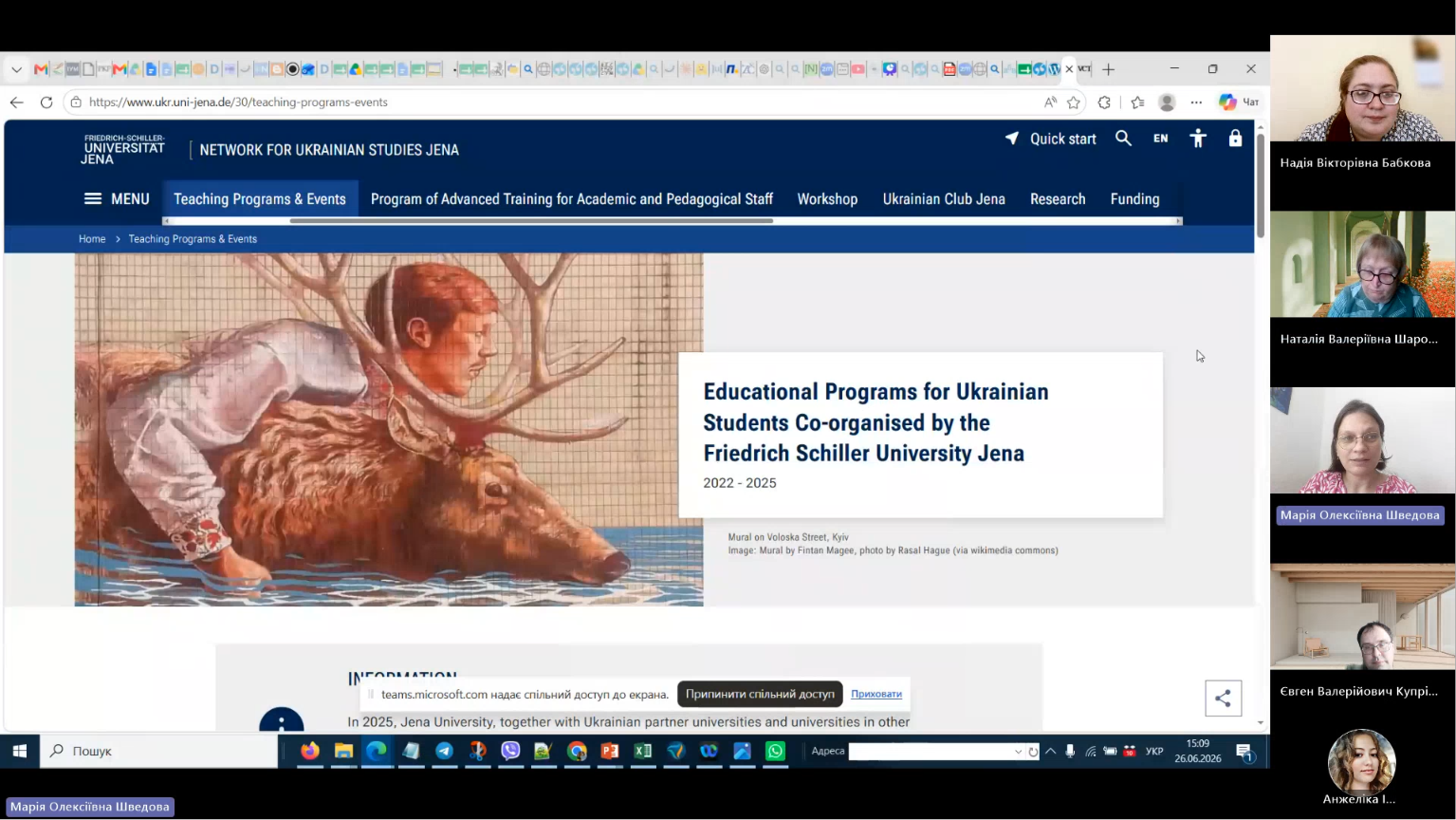
Task: Click the taskbar Адреса input field
Action: pyautogui.click(x=930, y=752)
